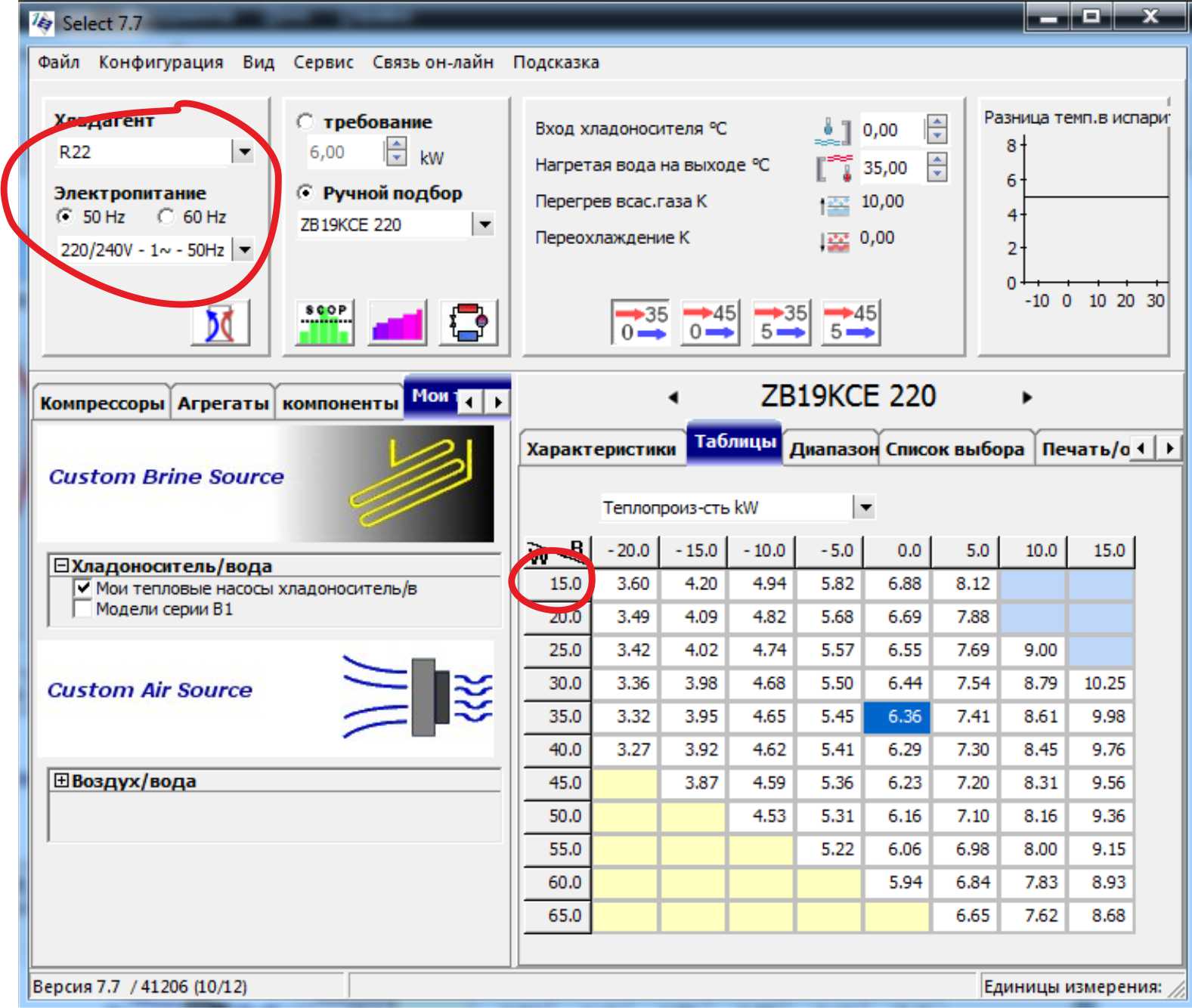
Task: Click the subcooling icon
Action: (834, 241)
